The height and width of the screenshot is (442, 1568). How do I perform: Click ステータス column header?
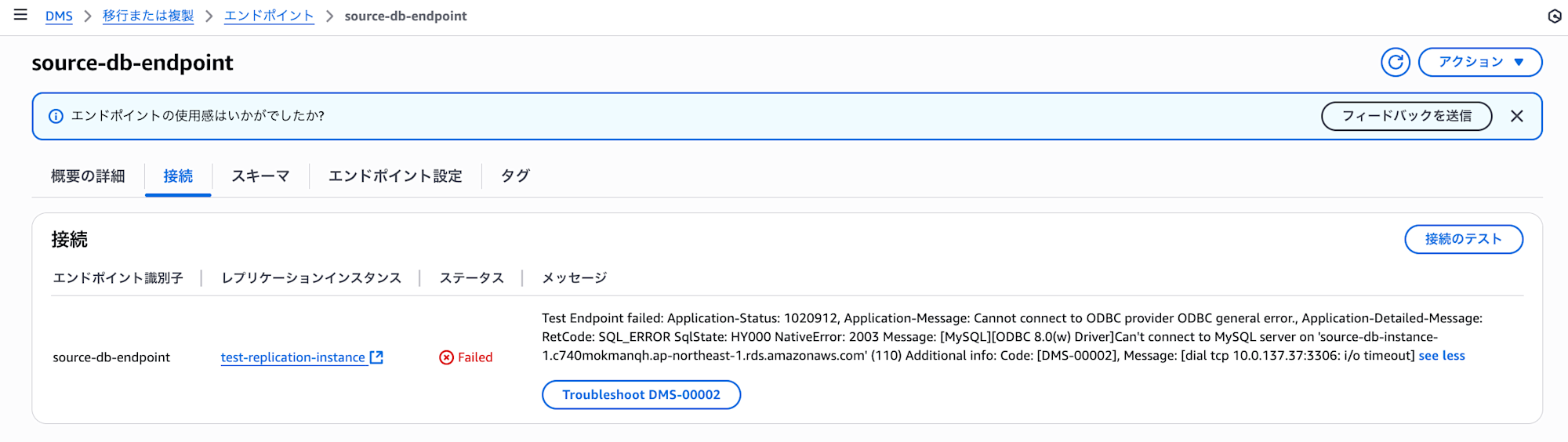pos(471,278)
